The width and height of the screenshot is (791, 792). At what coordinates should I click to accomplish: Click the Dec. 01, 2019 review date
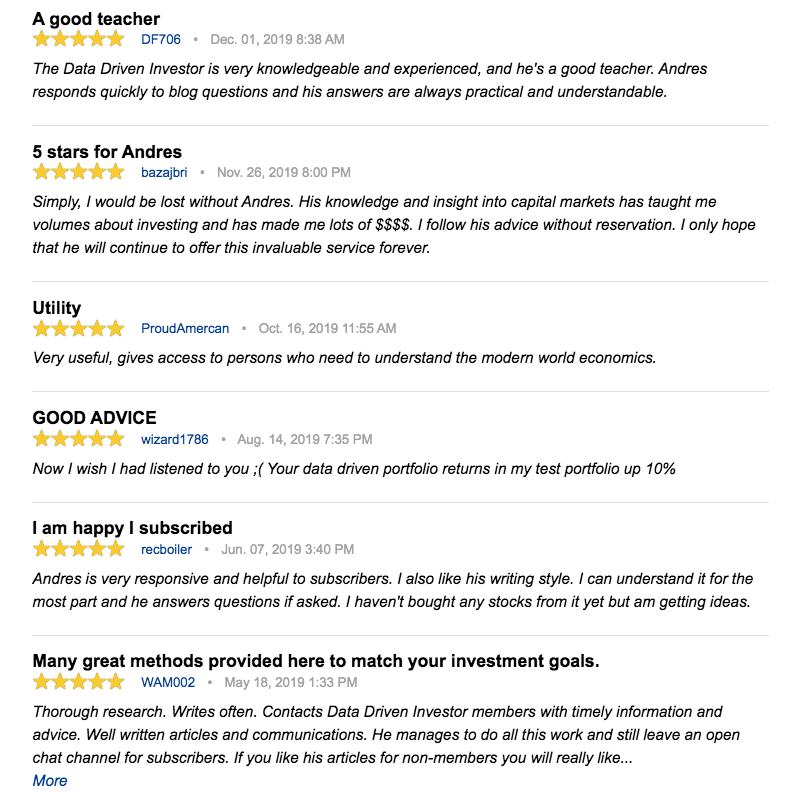[277, 39]
